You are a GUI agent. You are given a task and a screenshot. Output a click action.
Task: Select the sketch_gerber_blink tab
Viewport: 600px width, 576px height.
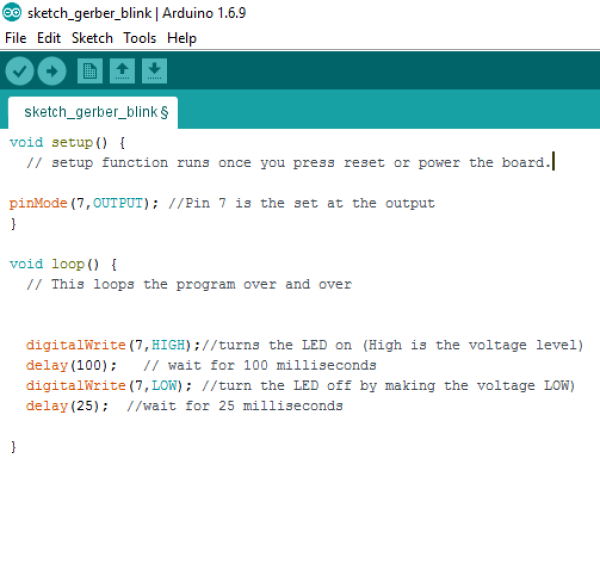coord(93,113)
